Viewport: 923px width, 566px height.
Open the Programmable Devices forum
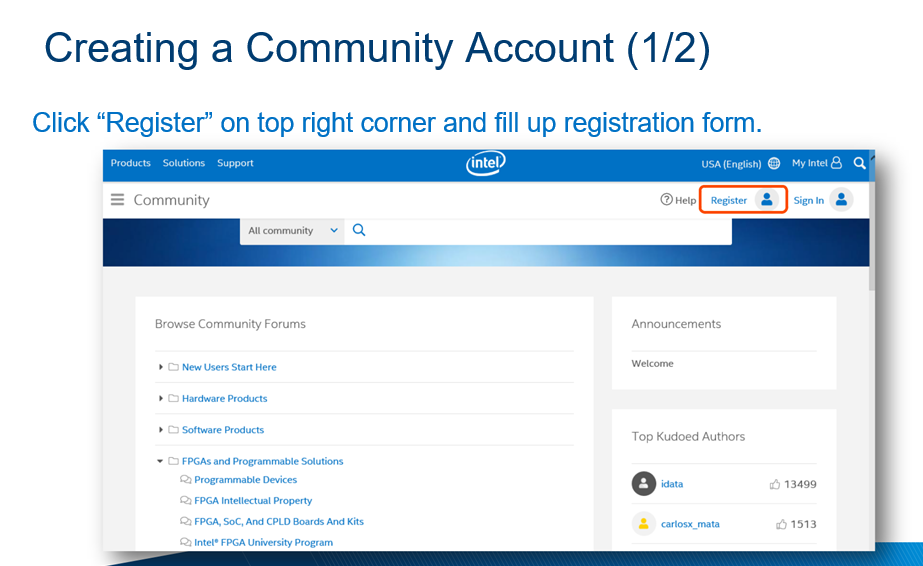coord(245,480)
